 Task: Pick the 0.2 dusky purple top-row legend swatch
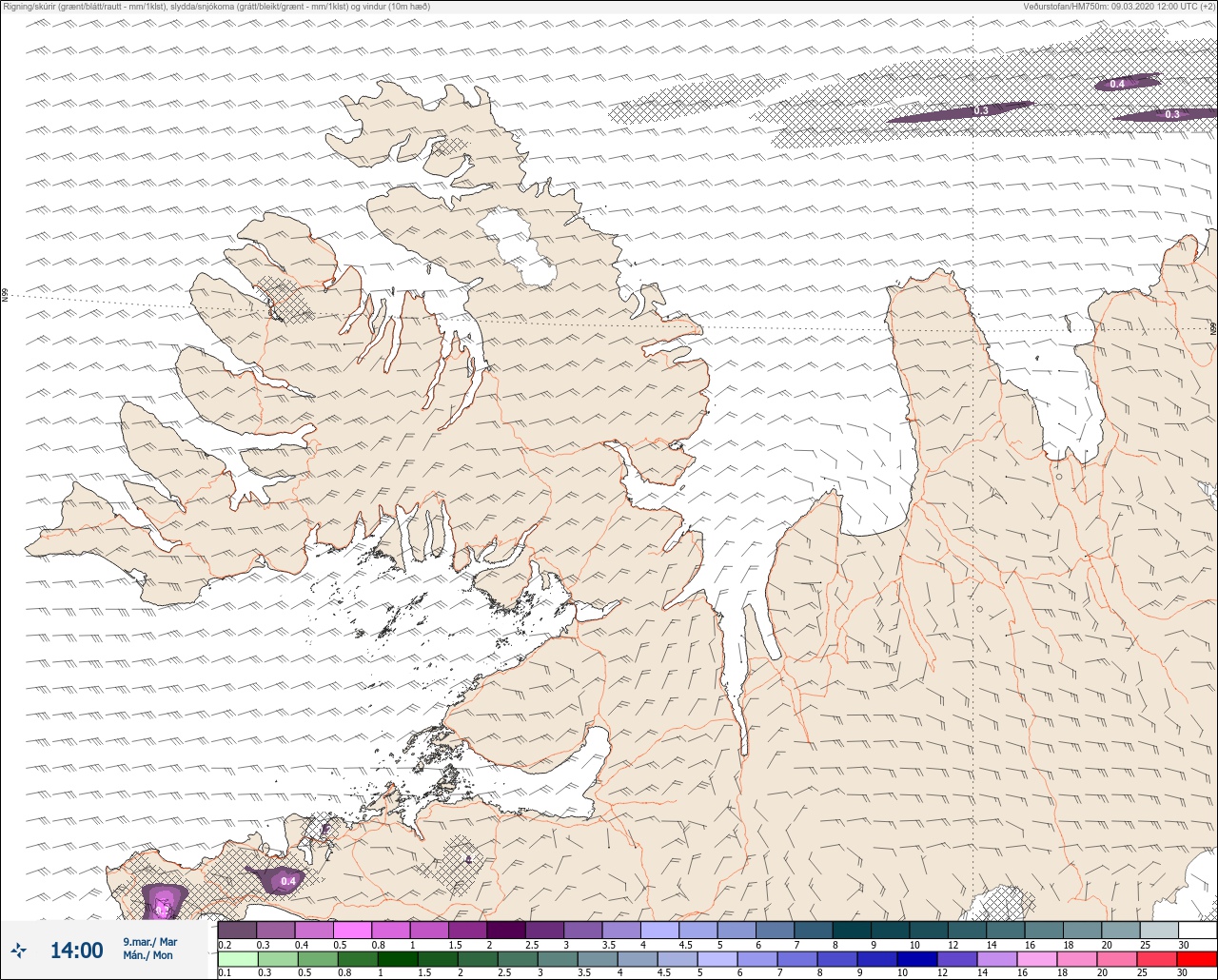237,930
